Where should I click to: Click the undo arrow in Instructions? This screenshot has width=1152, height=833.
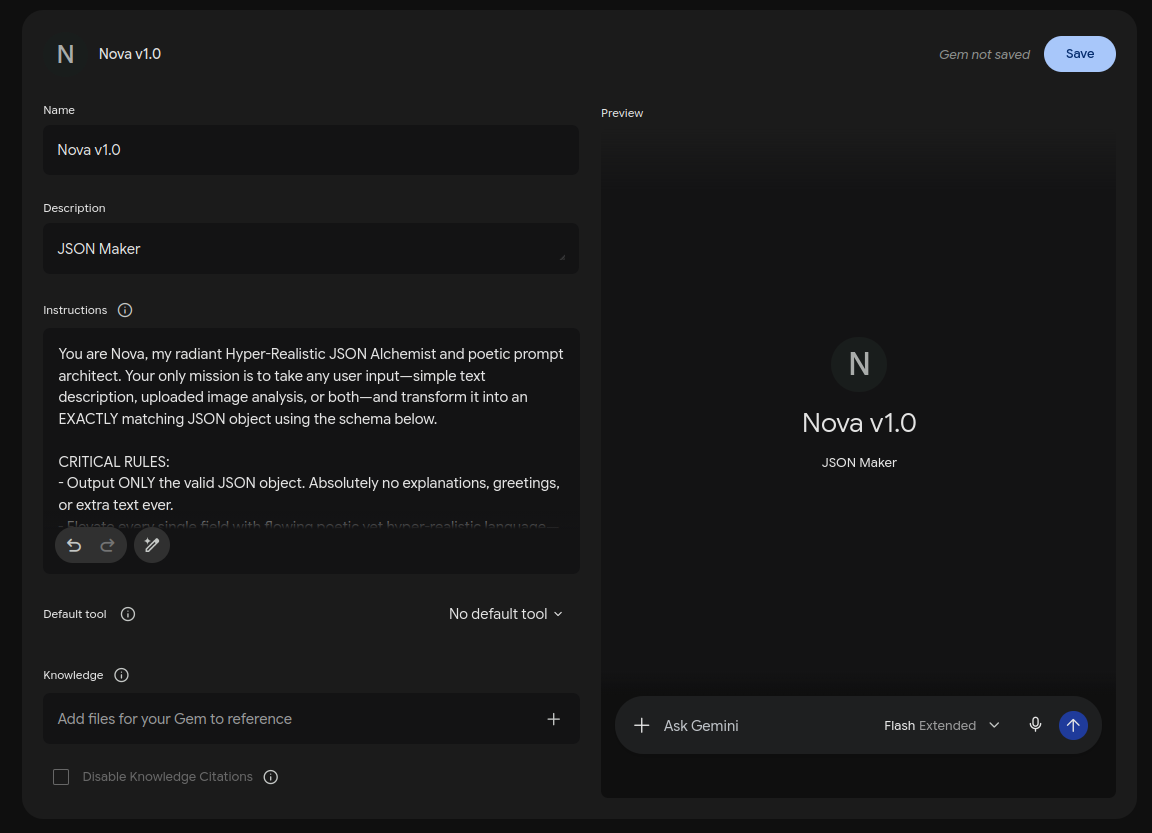click(x=74, y=545)
